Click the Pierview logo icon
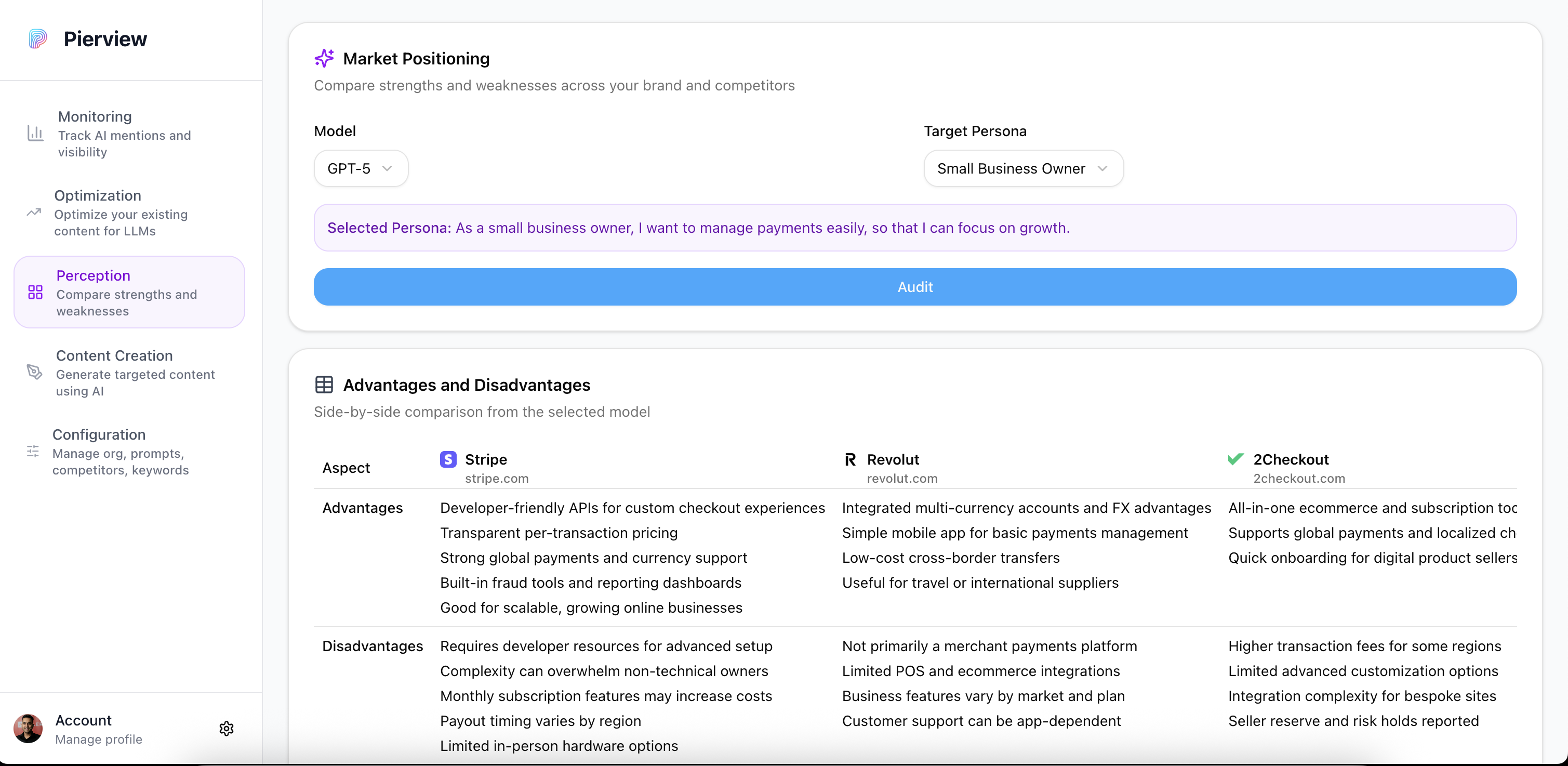1568x766 pixels. tap(38, 39)
